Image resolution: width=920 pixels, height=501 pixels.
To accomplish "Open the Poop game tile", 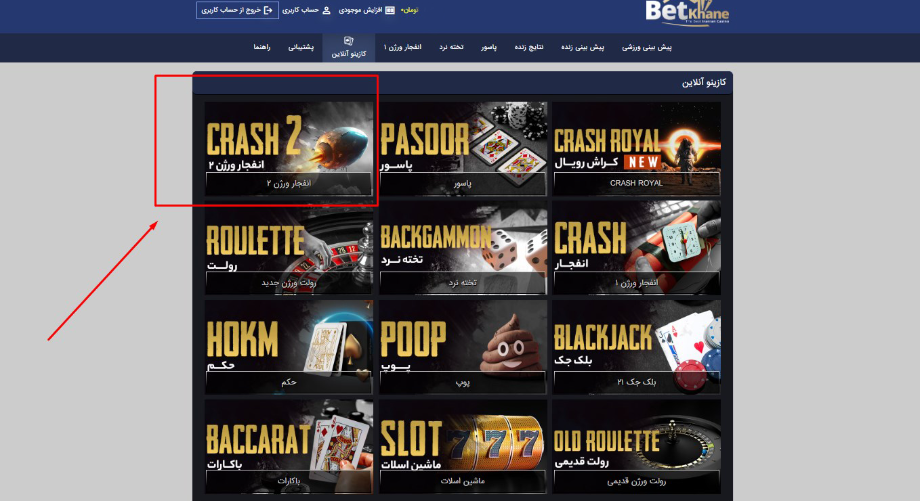I will [x=462, y=347].
